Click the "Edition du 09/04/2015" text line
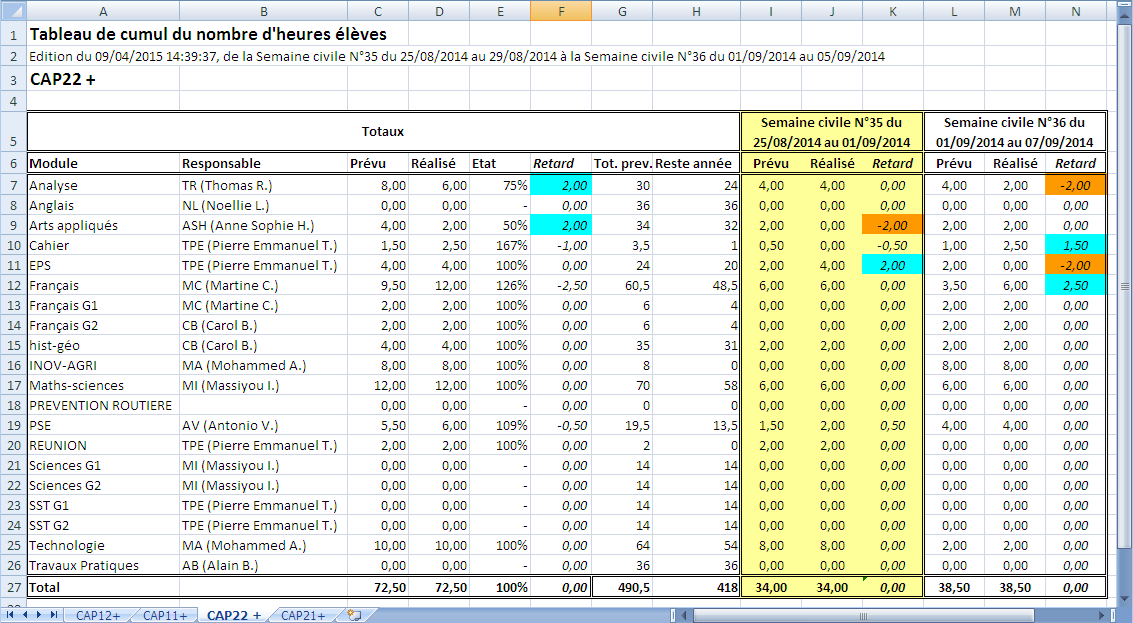 tap(457, 56)
